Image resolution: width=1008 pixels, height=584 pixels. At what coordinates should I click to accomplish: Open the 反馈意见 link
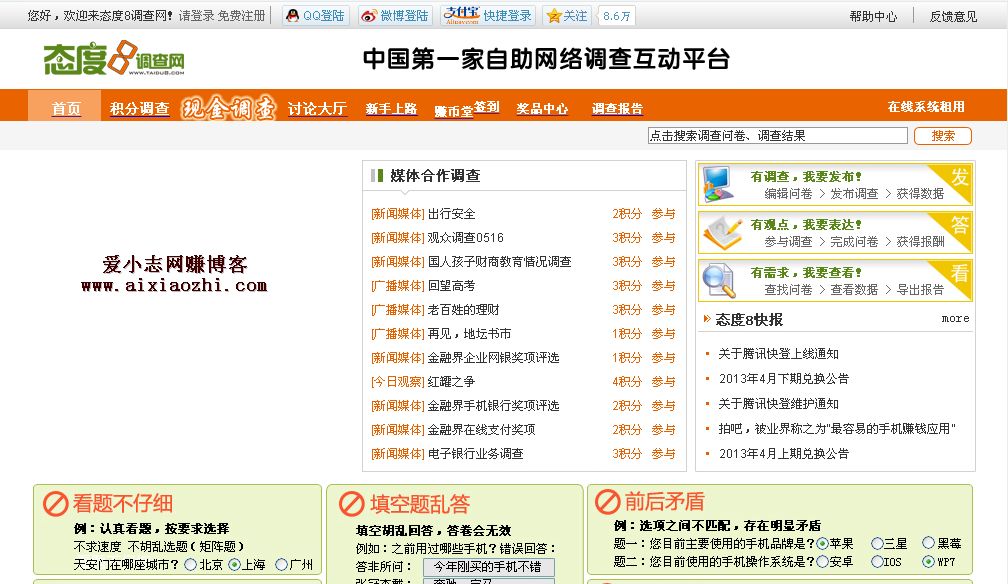(953, 17)
